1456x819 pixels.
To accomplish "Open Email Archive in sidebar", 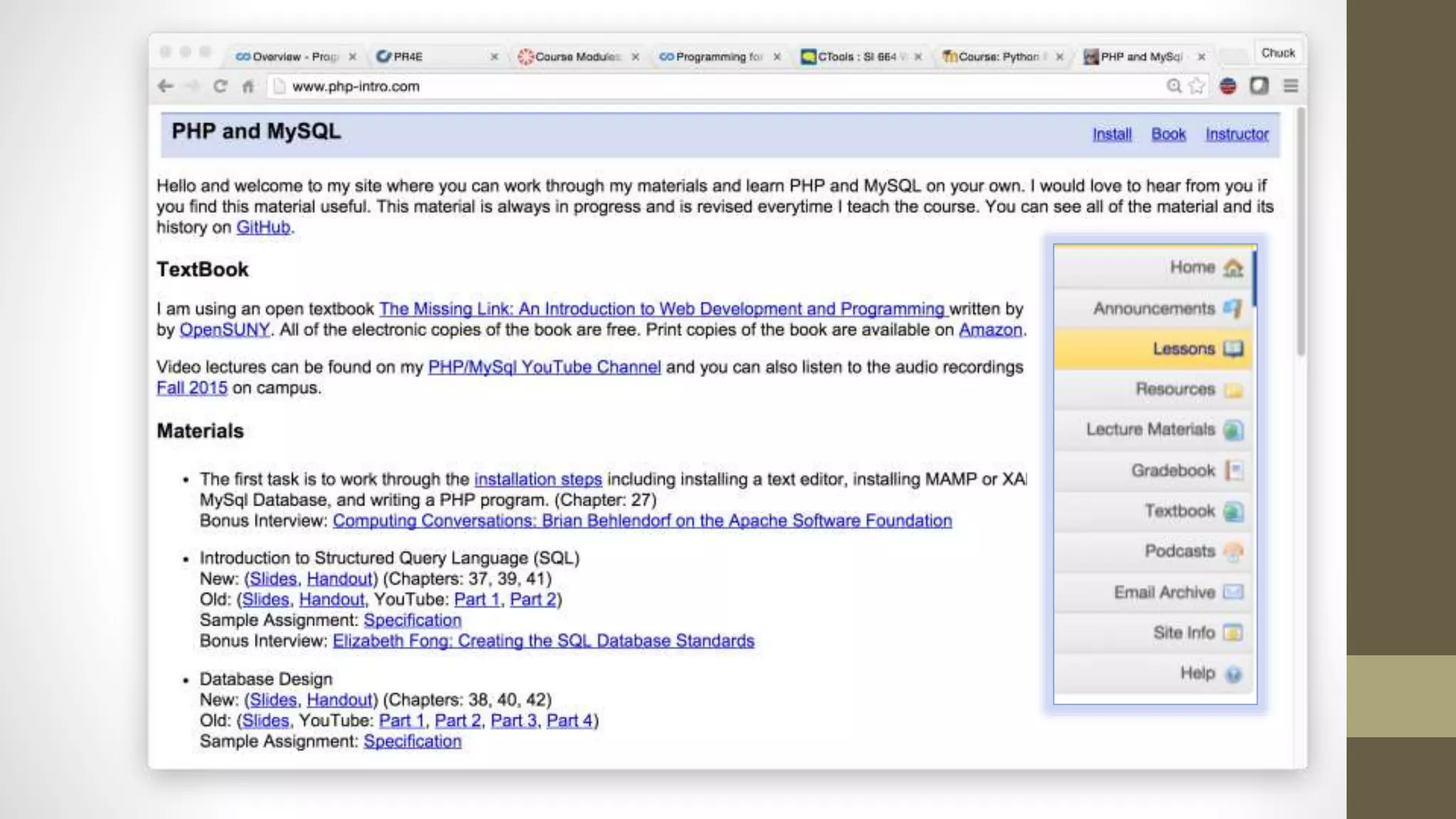I will click(x=1164, y=592).
